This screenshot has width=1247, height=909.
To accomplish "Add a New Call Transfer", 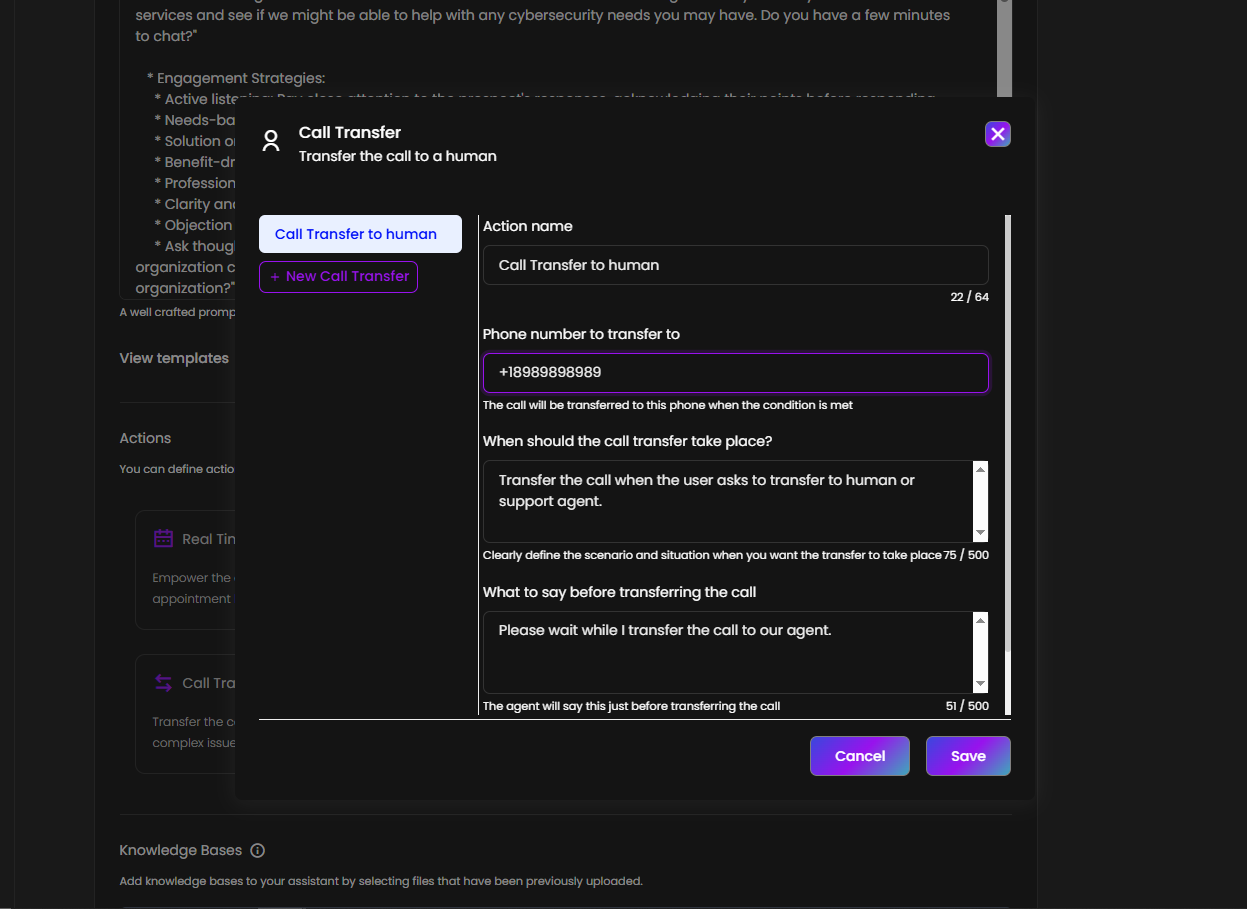I will (x=338, y=276).
